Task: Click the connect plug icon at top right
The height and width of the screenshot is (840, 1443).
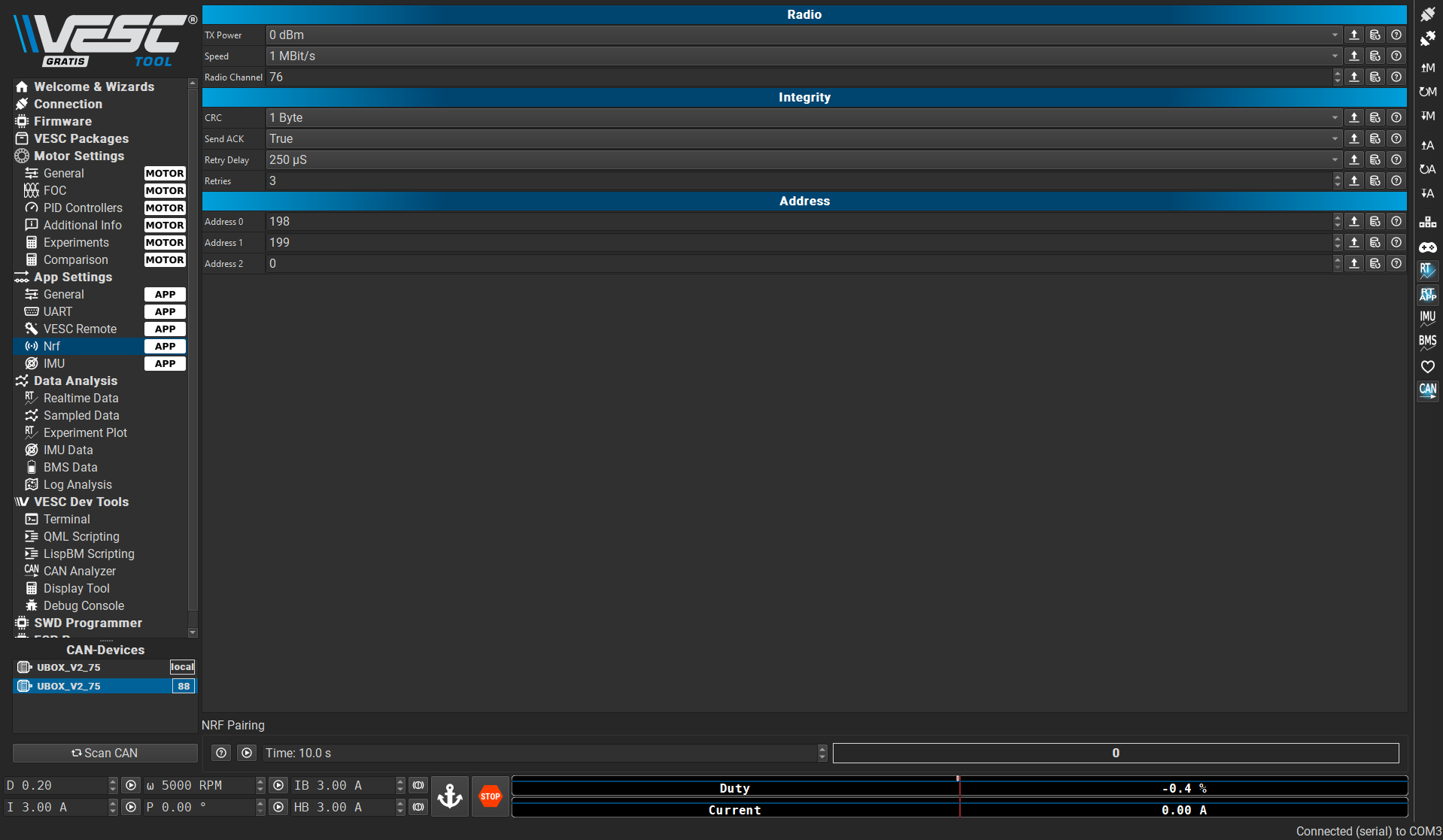Action: coord(1427,14)
